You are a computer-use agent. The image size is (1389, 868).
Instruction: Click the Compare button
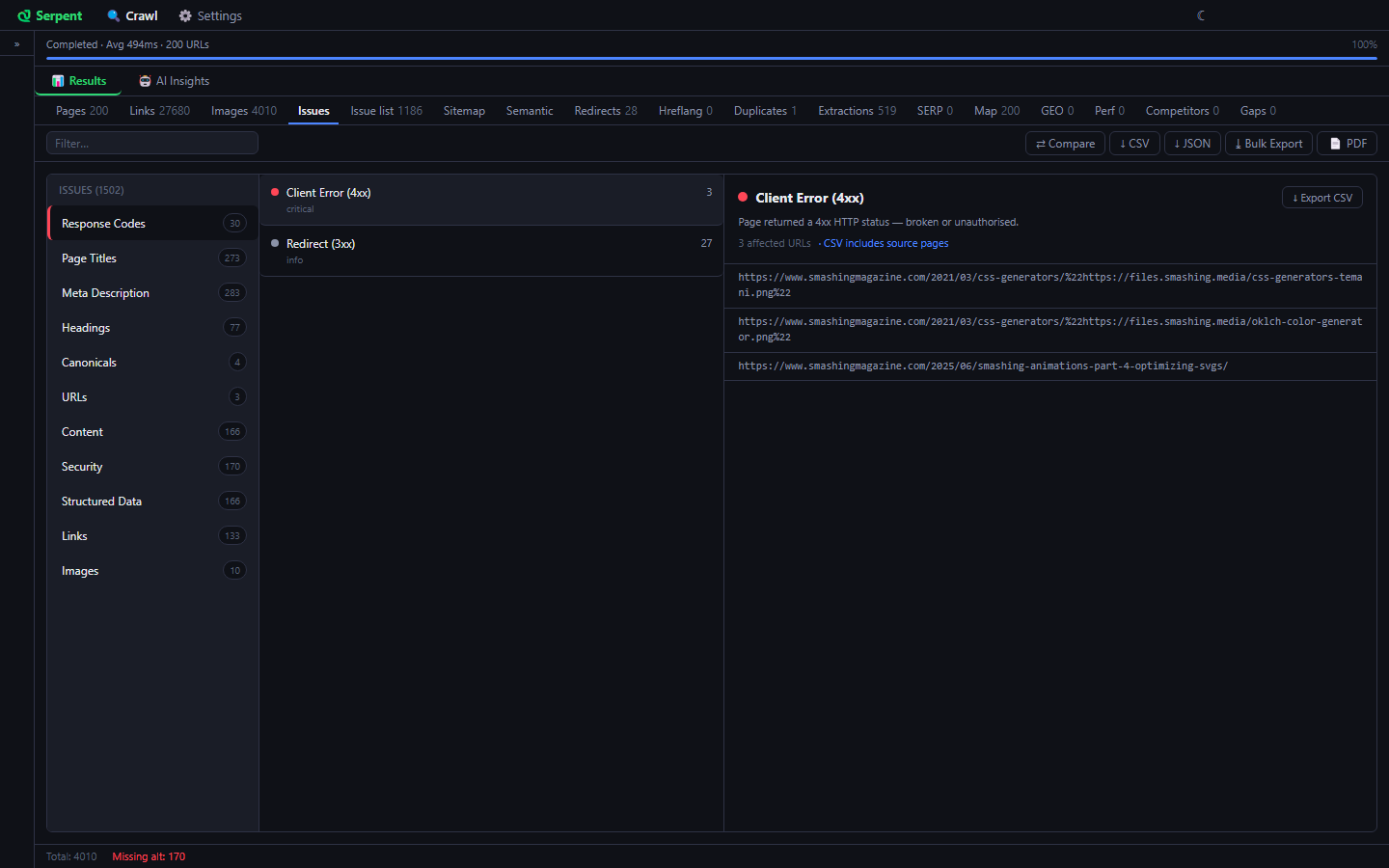[1065, 144]
